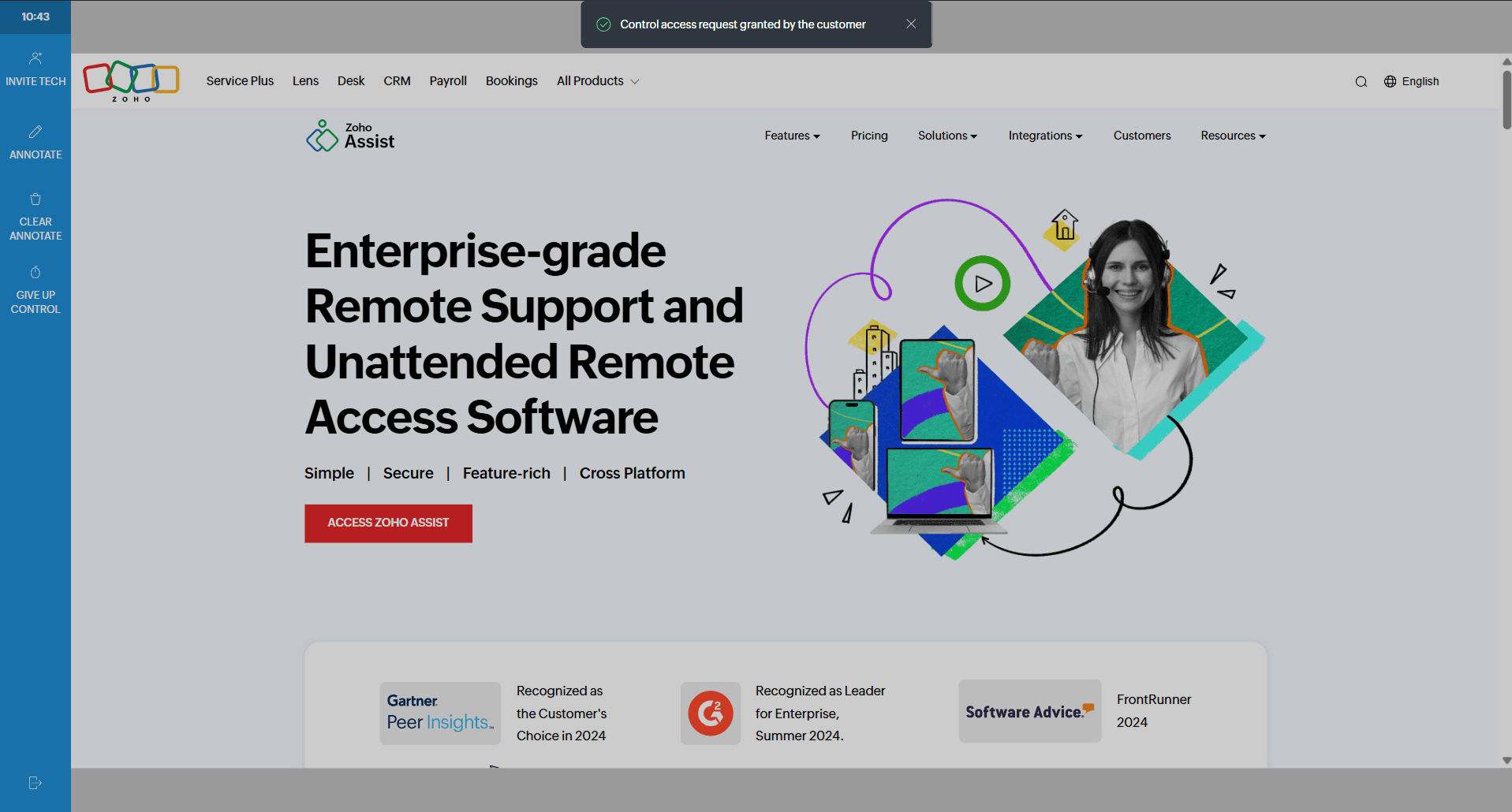The height and width of the screenshot is (812, 1512).
Task: Dismiss the control access notification
Action: tap(911, 24)
